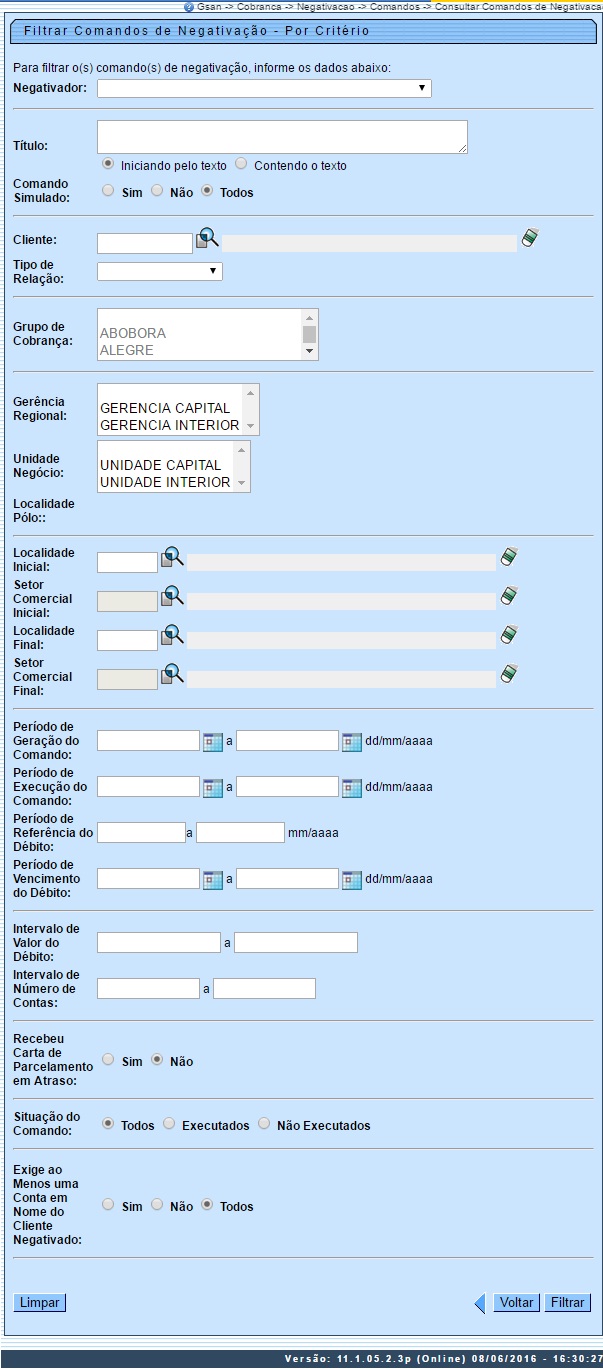Open Localidade Inicial lookup magnifier

coord(173,557)
